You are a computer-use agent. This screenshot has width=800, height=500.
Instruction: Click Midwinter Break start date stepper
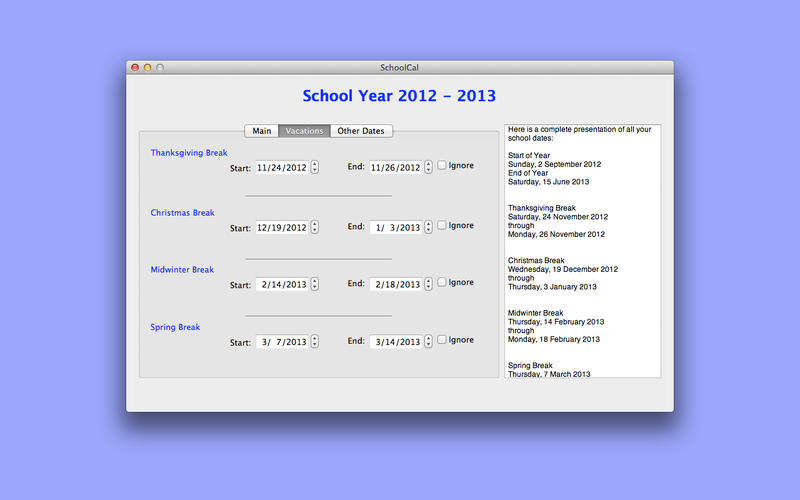(315, 284)
